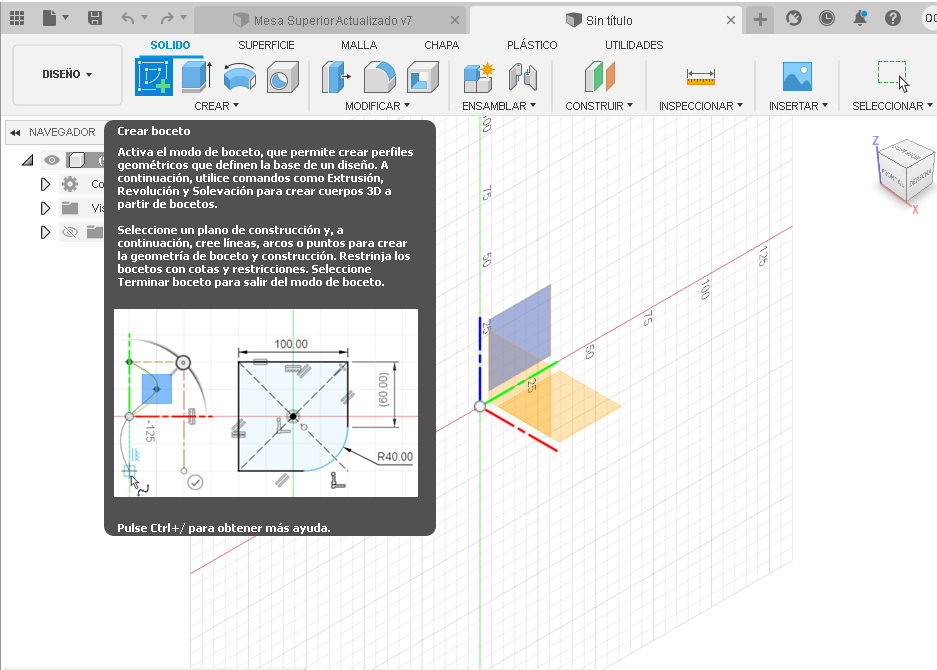
Task: Click the Unión (joint) icon
Action: click(x=523, y=77)
